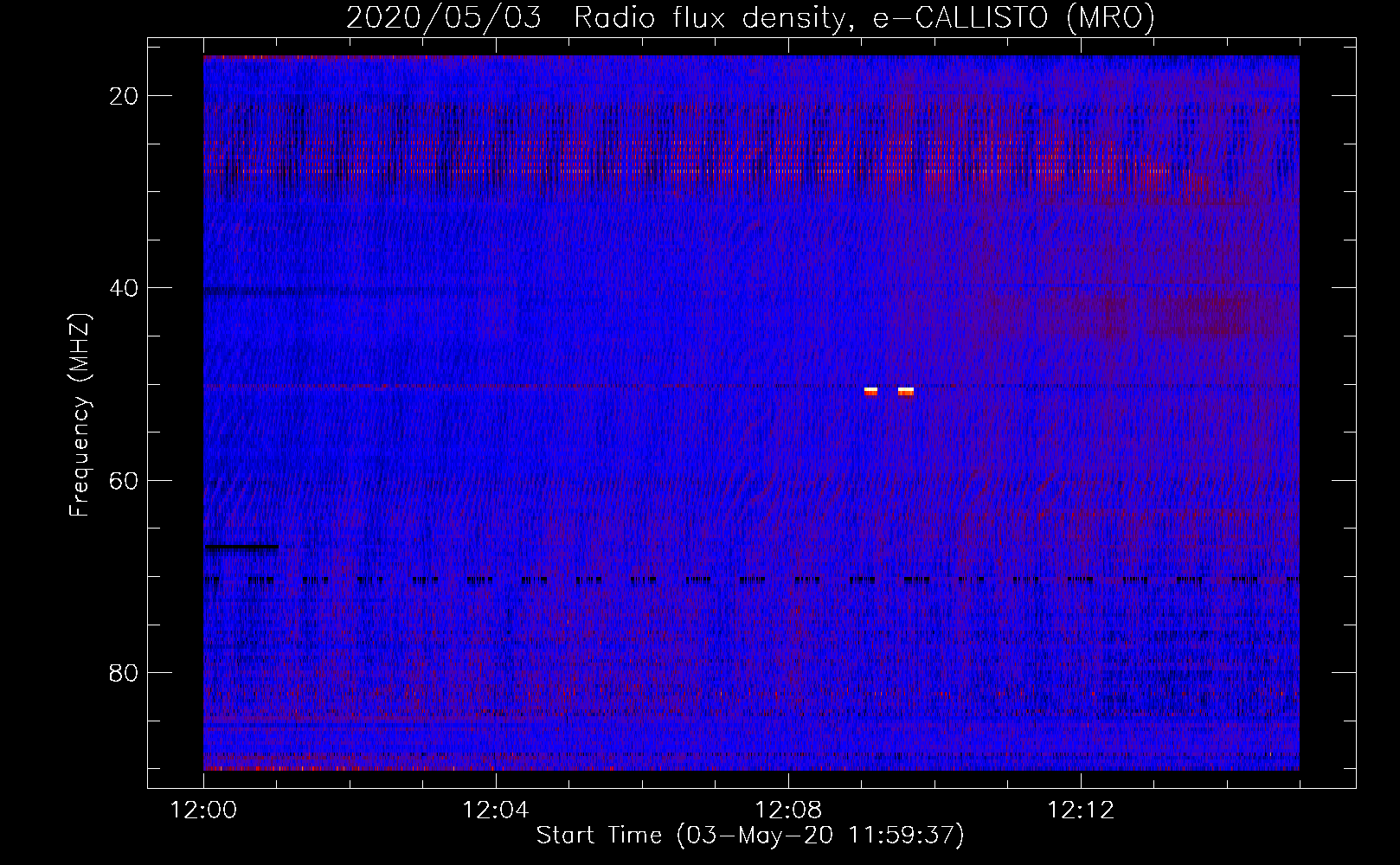Click the 12:08 time tick label

(x=788, y=811)
